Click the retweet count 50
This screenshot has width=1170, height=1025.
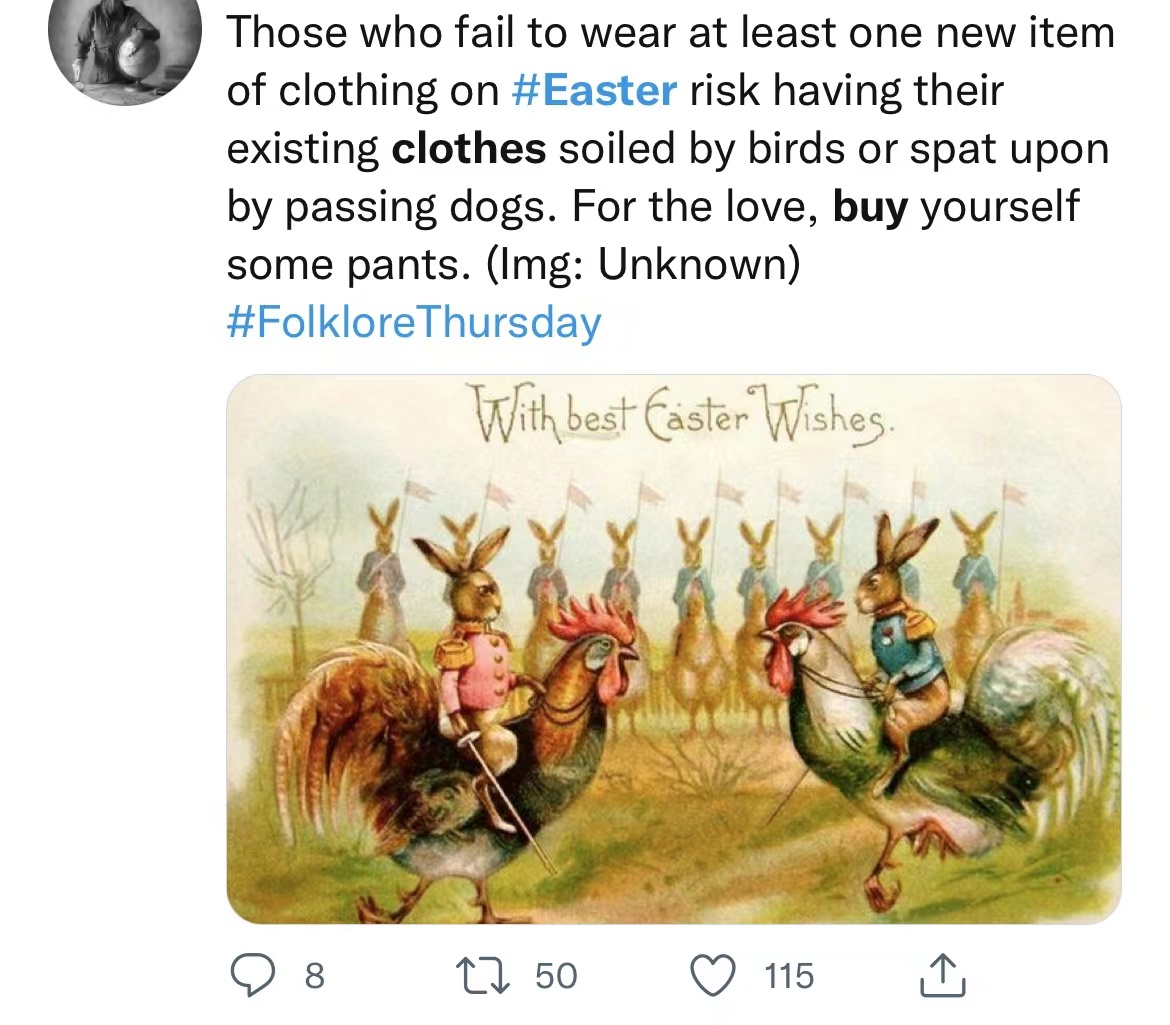(x=556, y=976)
